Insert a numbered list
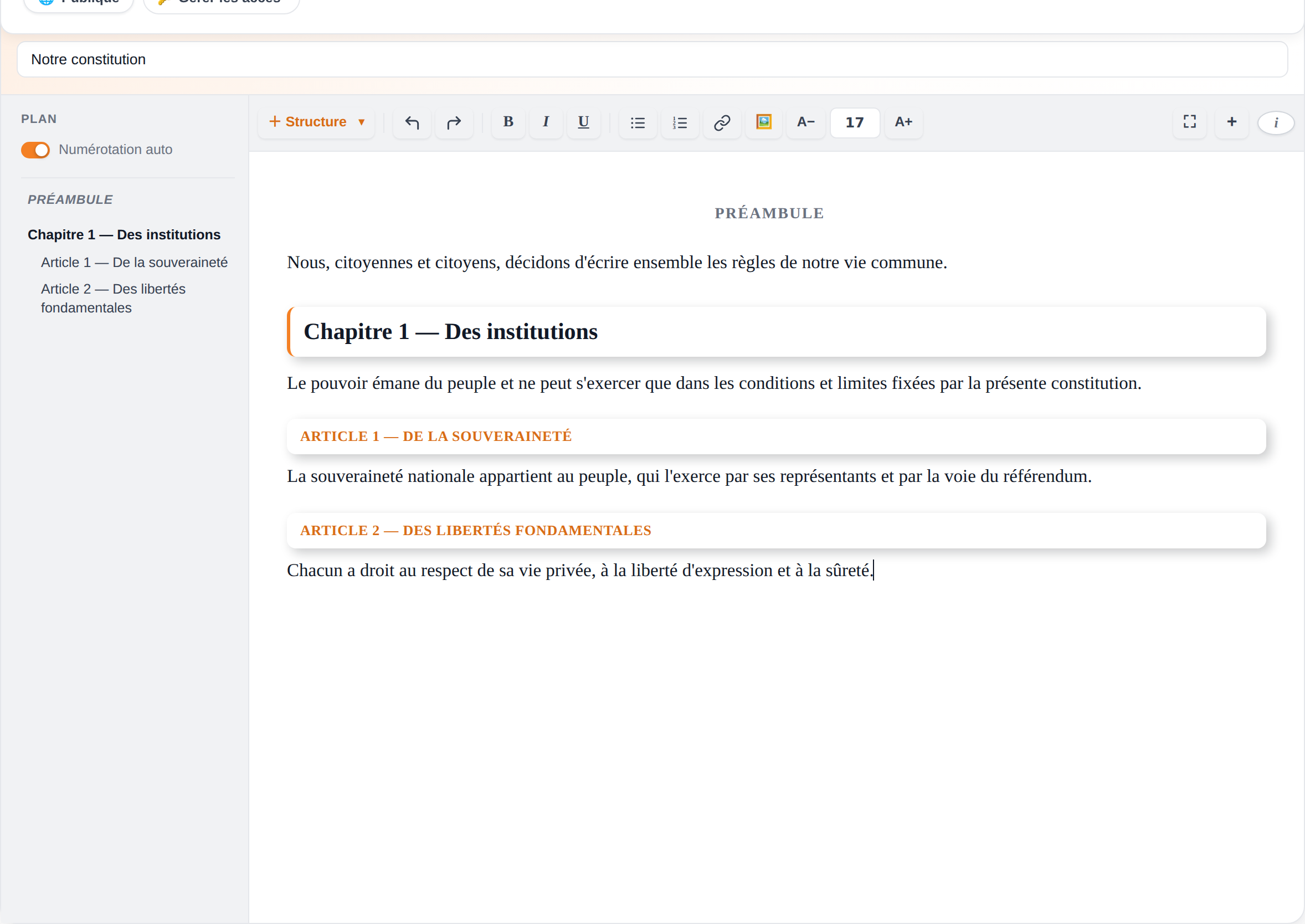The image size is (1305, 924). (680, 122)
